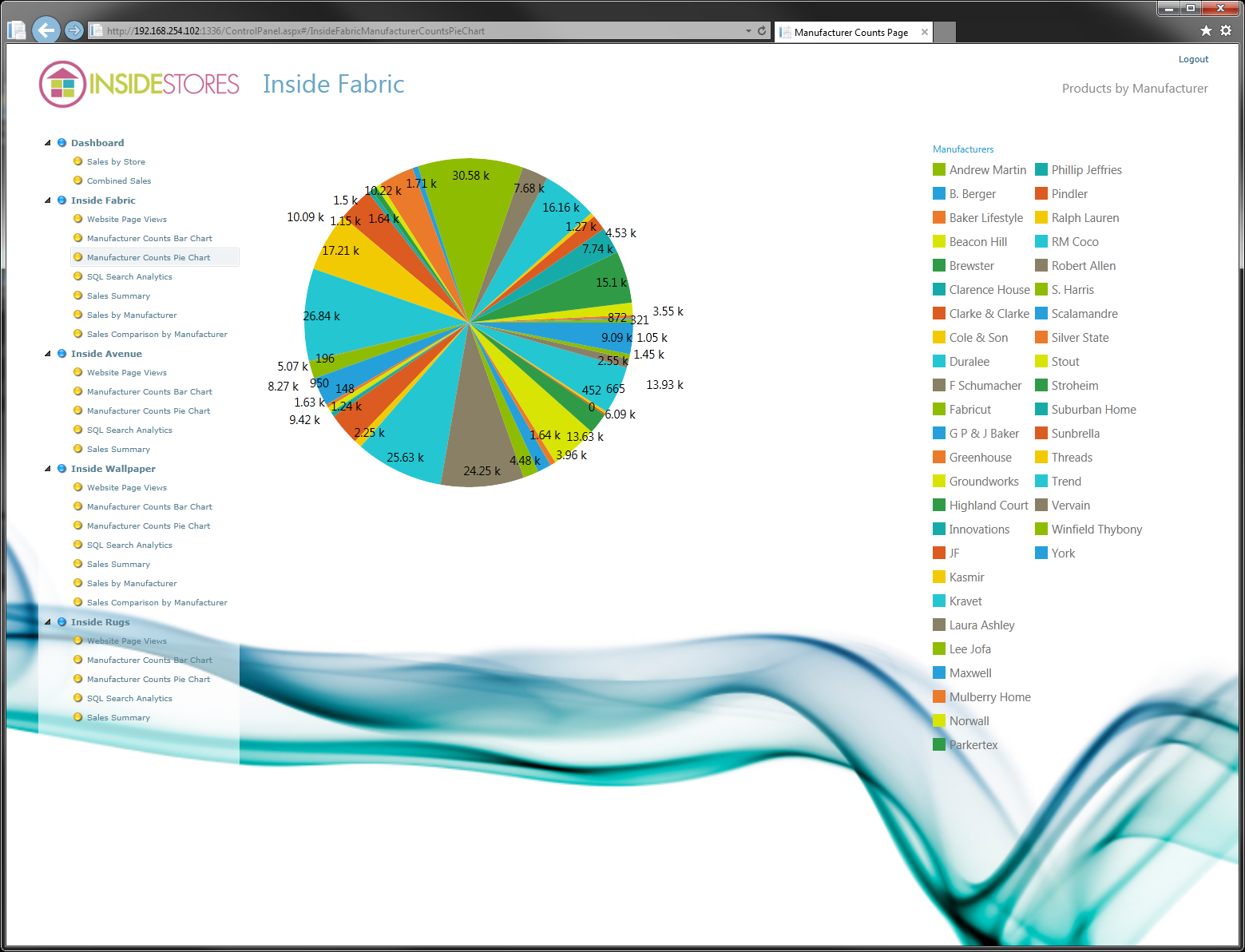Click the browser Back arrow button
Image resolution: width=1245 pixels, height=952 pixels.
tap(46, 30)
